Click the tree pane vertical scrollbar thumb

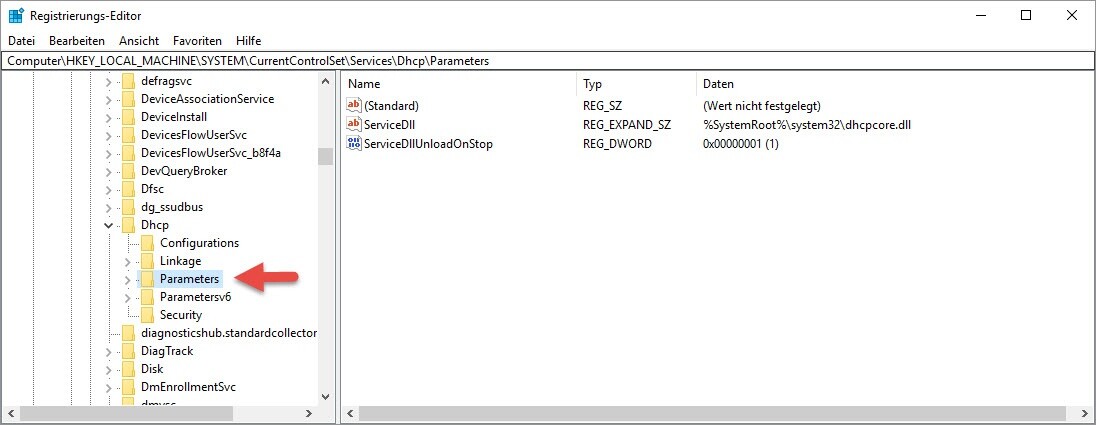325,156
